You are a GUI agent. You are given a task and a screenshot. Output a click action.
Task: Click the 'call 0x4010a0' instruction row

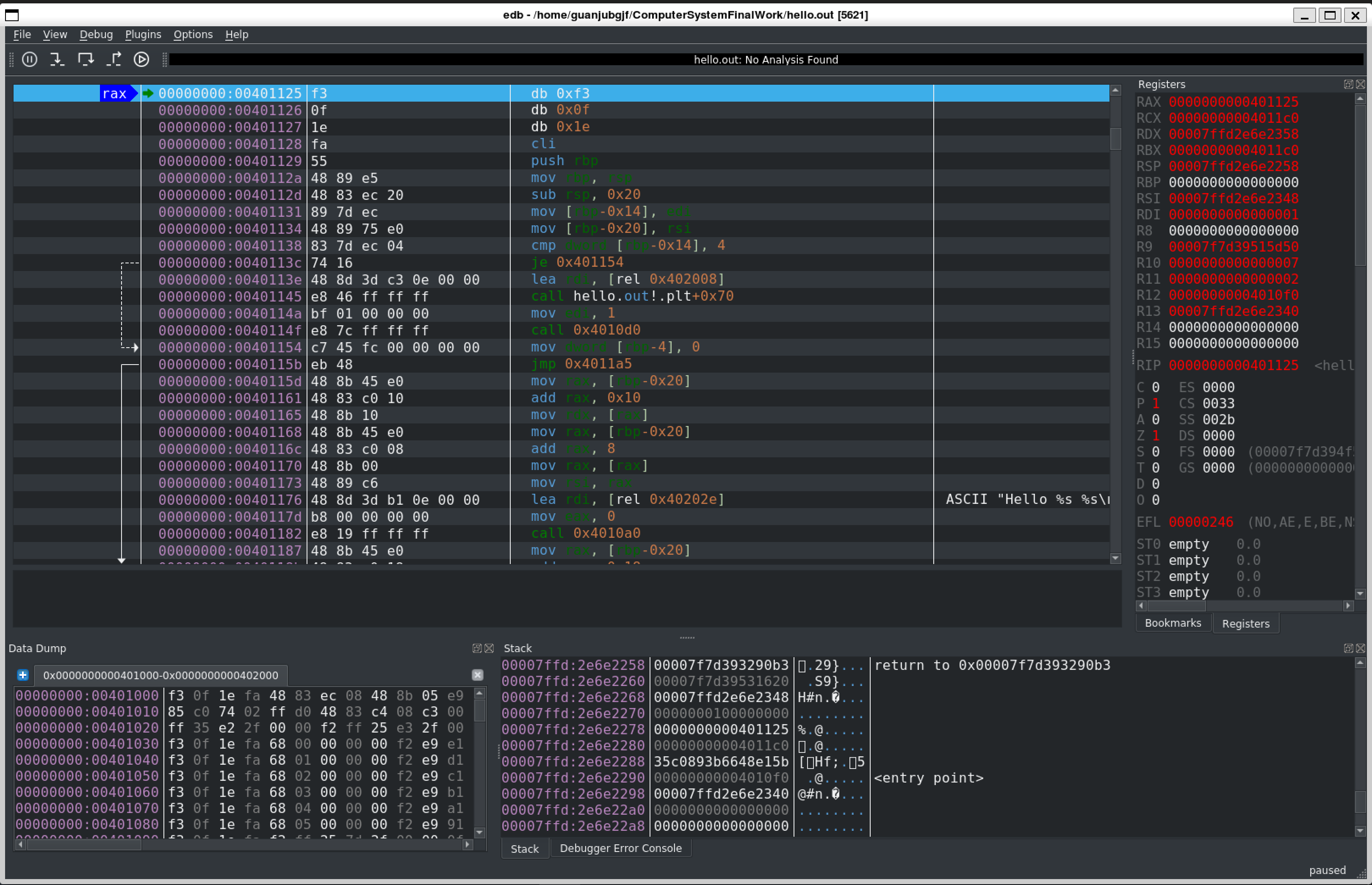click(x=562, y=534)
